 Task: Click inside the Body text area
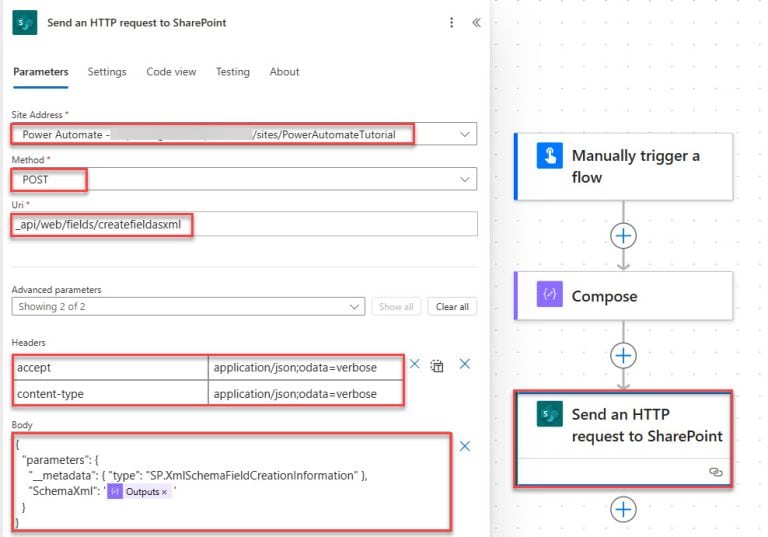231,482
